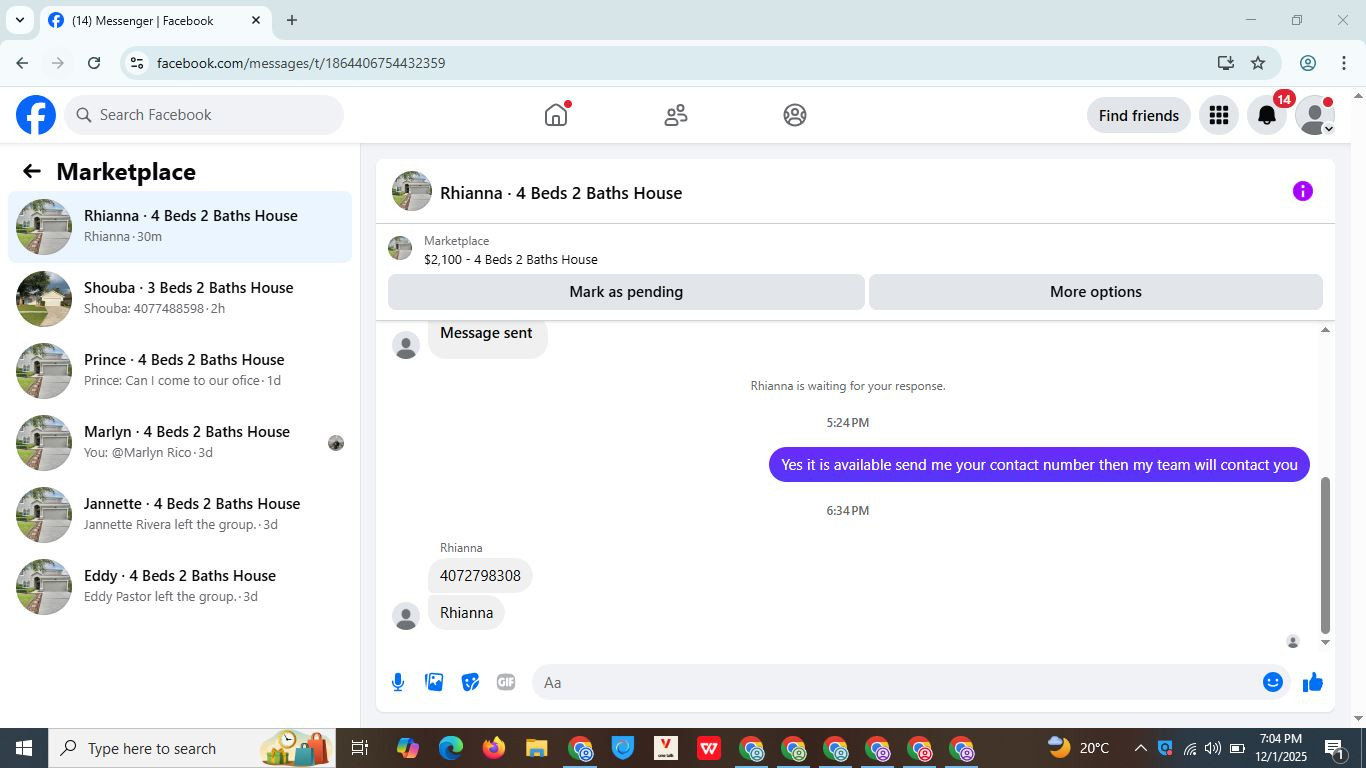Image resolution: width=1366 pixels, height=768 pixels.
Task: Open the $2,100 4 Beds listing link
Action: click(510, 259)
